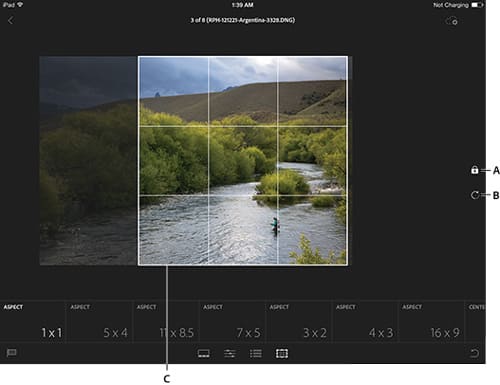Tap the Wi-Fi indicator in status bar

point(20,5)
